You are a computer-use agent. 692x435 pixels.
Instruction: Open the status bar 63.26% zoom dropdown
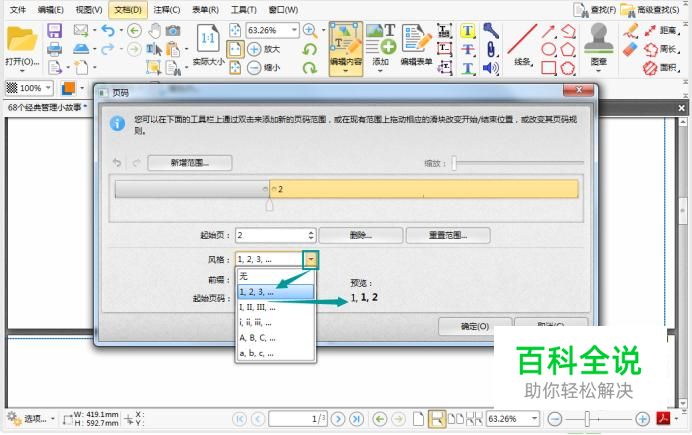534,419
